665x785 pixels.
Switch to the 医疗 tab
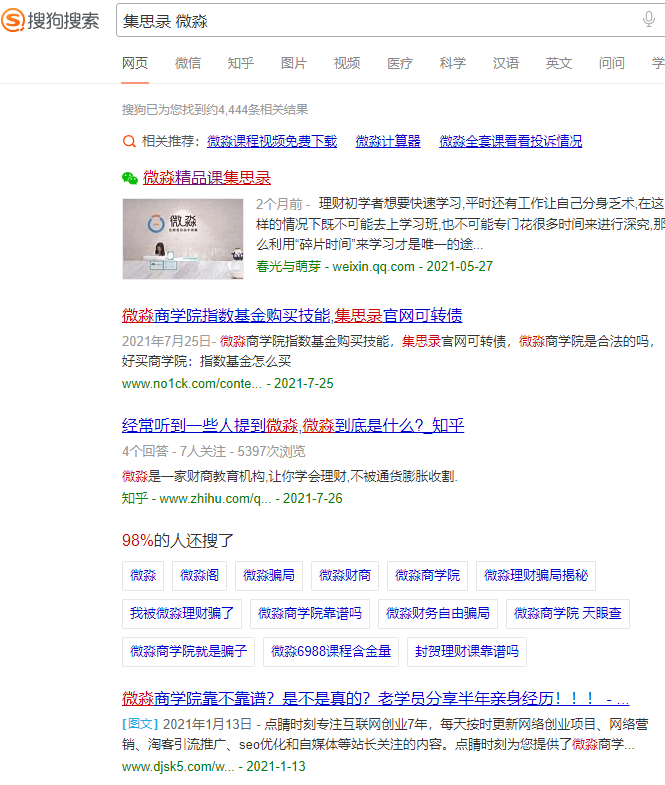(x=400, y=63)
